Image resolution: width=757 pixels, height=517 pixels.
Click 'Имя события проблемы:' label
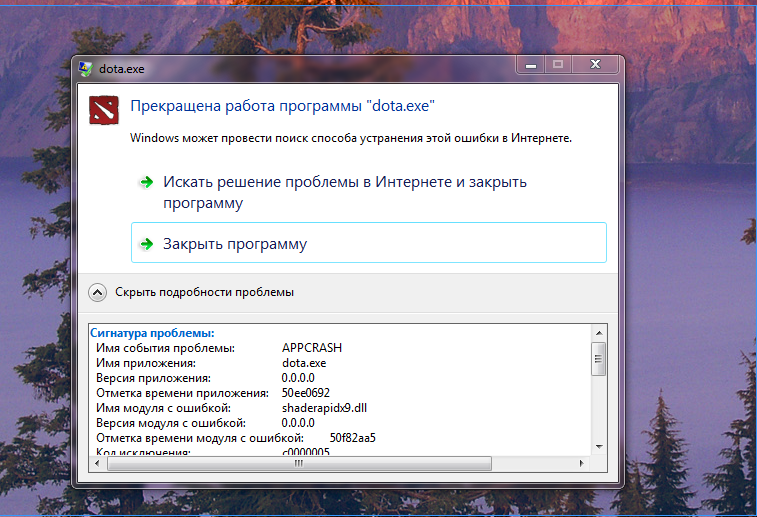[x=166, y=348]
